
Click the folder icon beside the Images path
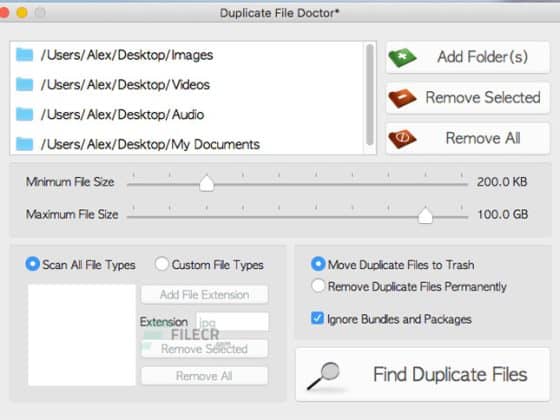click(25, 55)
